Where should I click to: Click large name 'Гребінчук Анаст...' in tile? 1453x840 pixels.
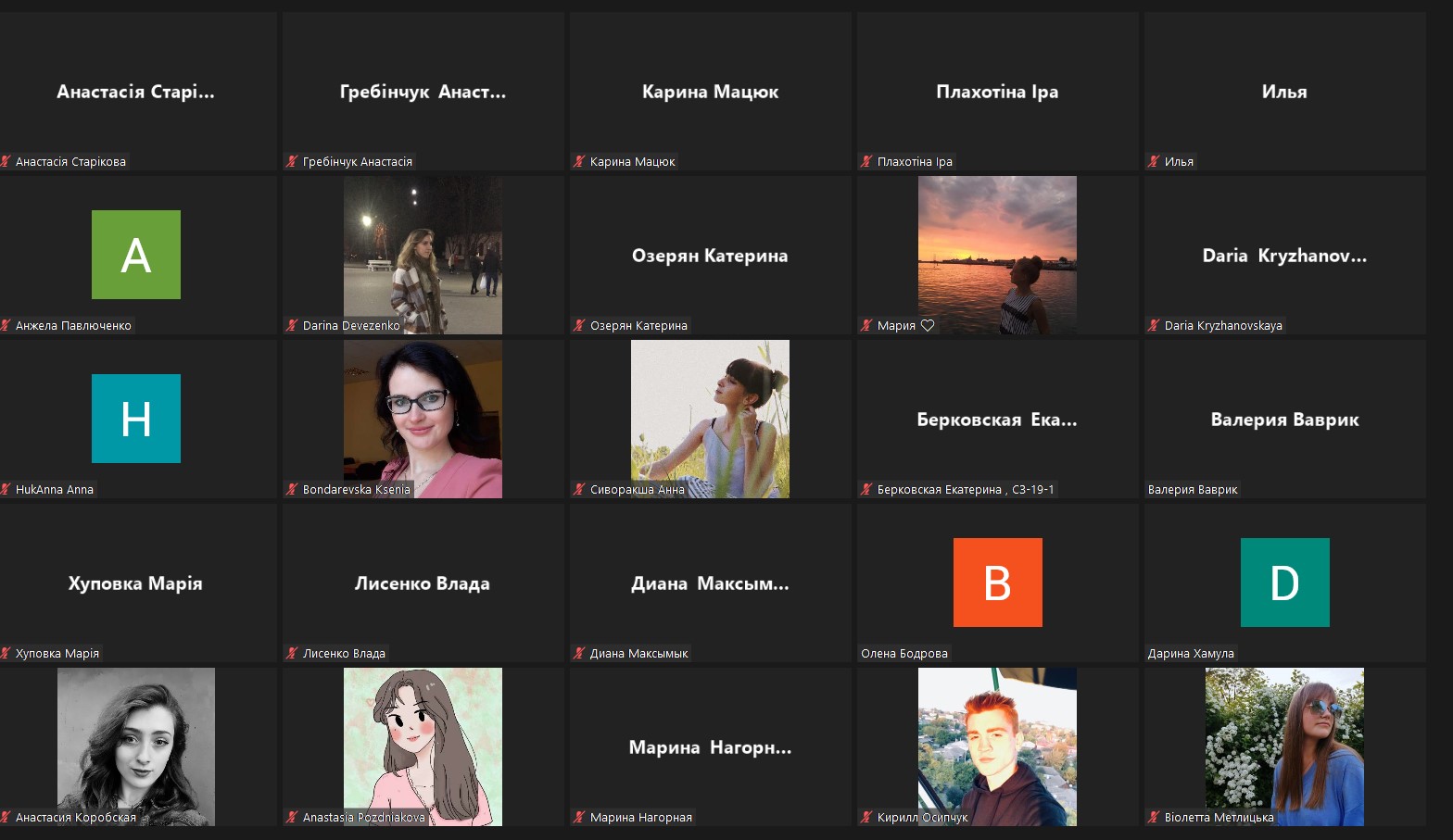(423, 92)
